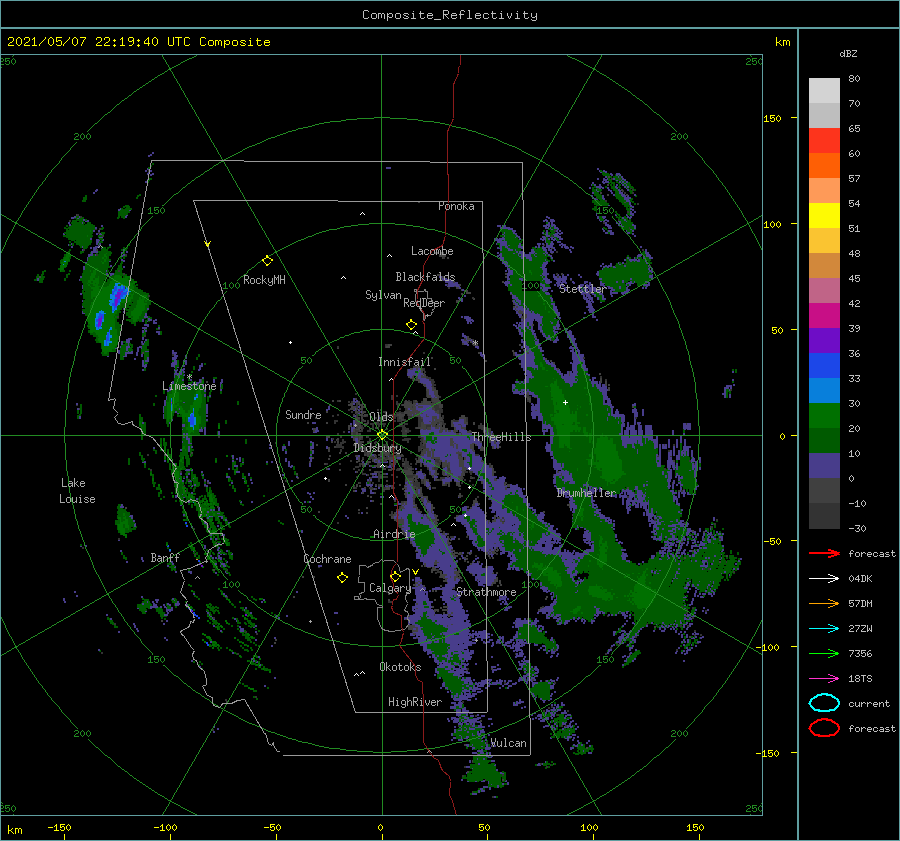Image resolution: width=900 pixels, height=841 pixels.
Task: Select the magenta 39-42 dBZ legend swatch
Action: coord(824,316)
